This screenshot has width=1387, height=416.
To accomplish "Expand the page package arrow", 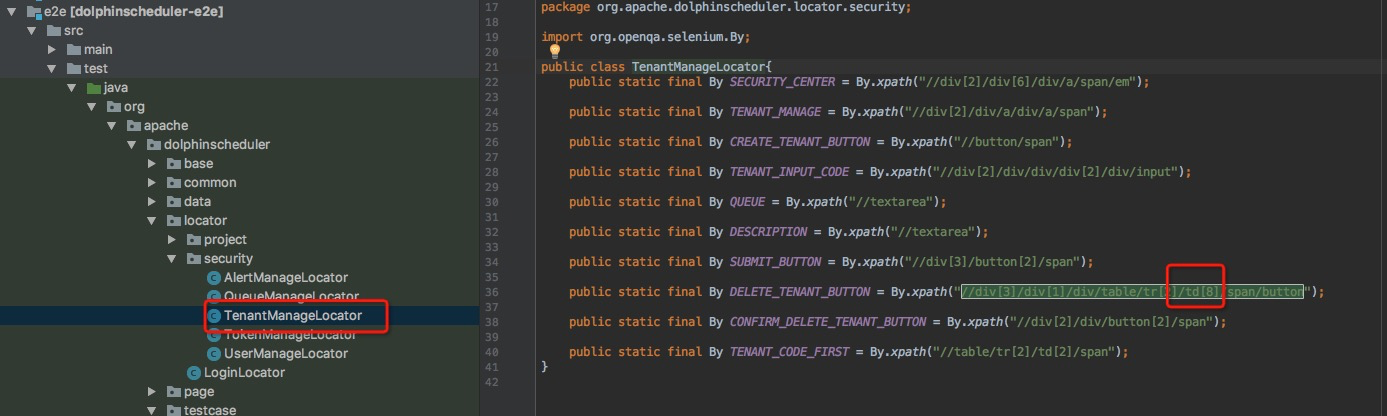I will (x=152, y=392).
